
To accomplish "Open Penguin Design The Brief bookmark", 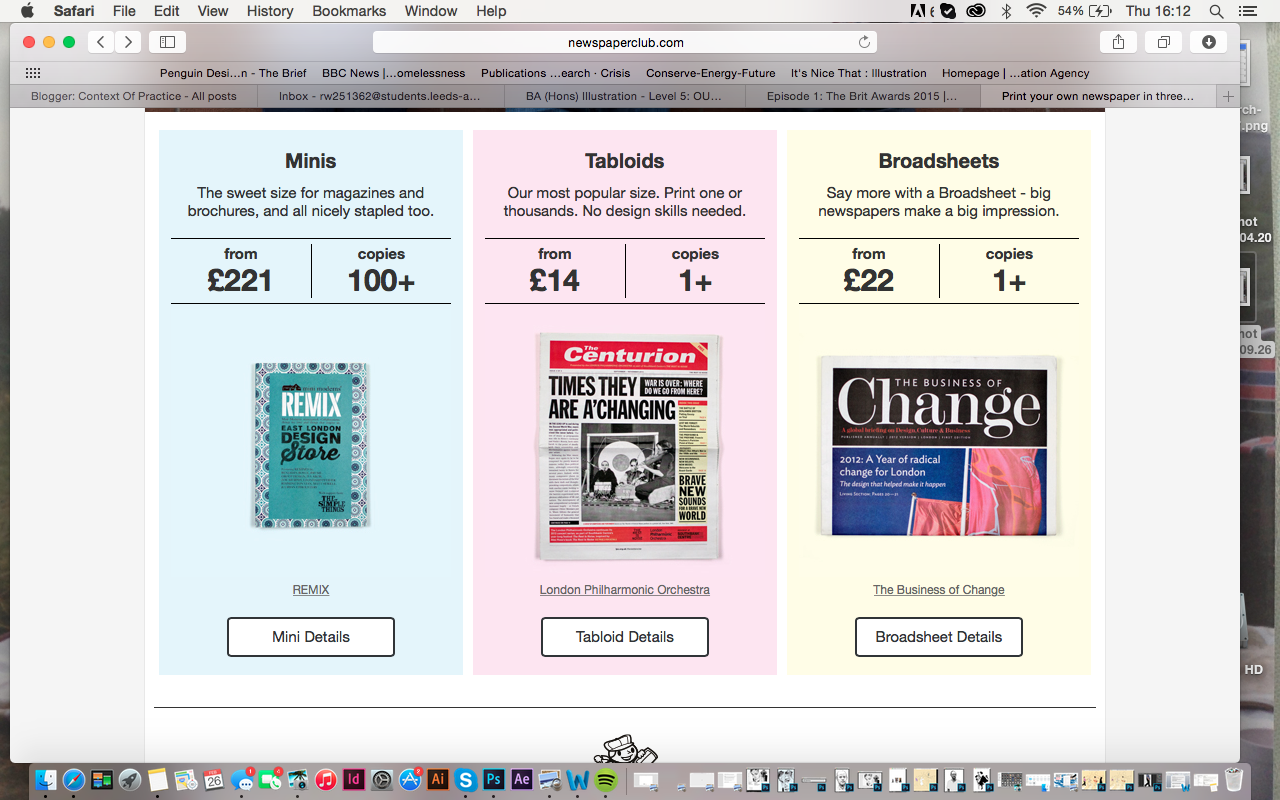I will (x=233, y=73).
